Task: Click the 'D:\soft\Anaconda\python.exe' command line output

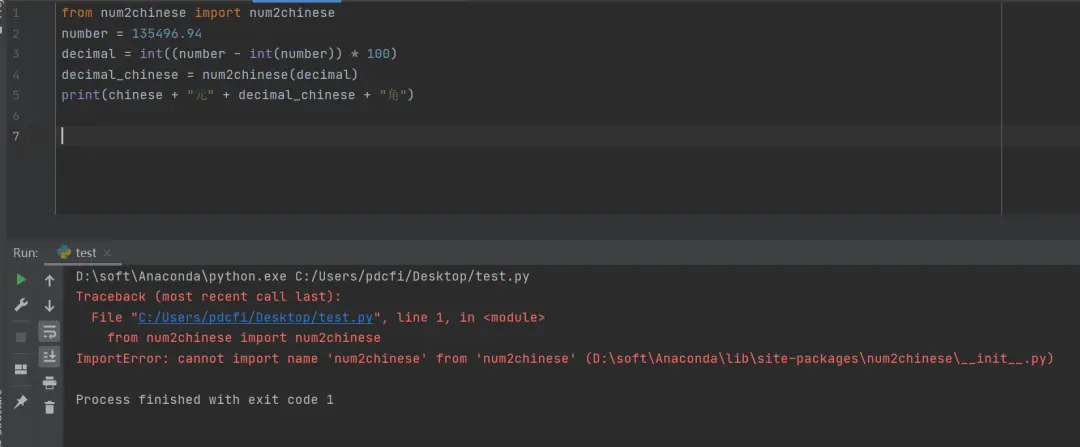Action: pyautogui.click(x=302, y=276)
